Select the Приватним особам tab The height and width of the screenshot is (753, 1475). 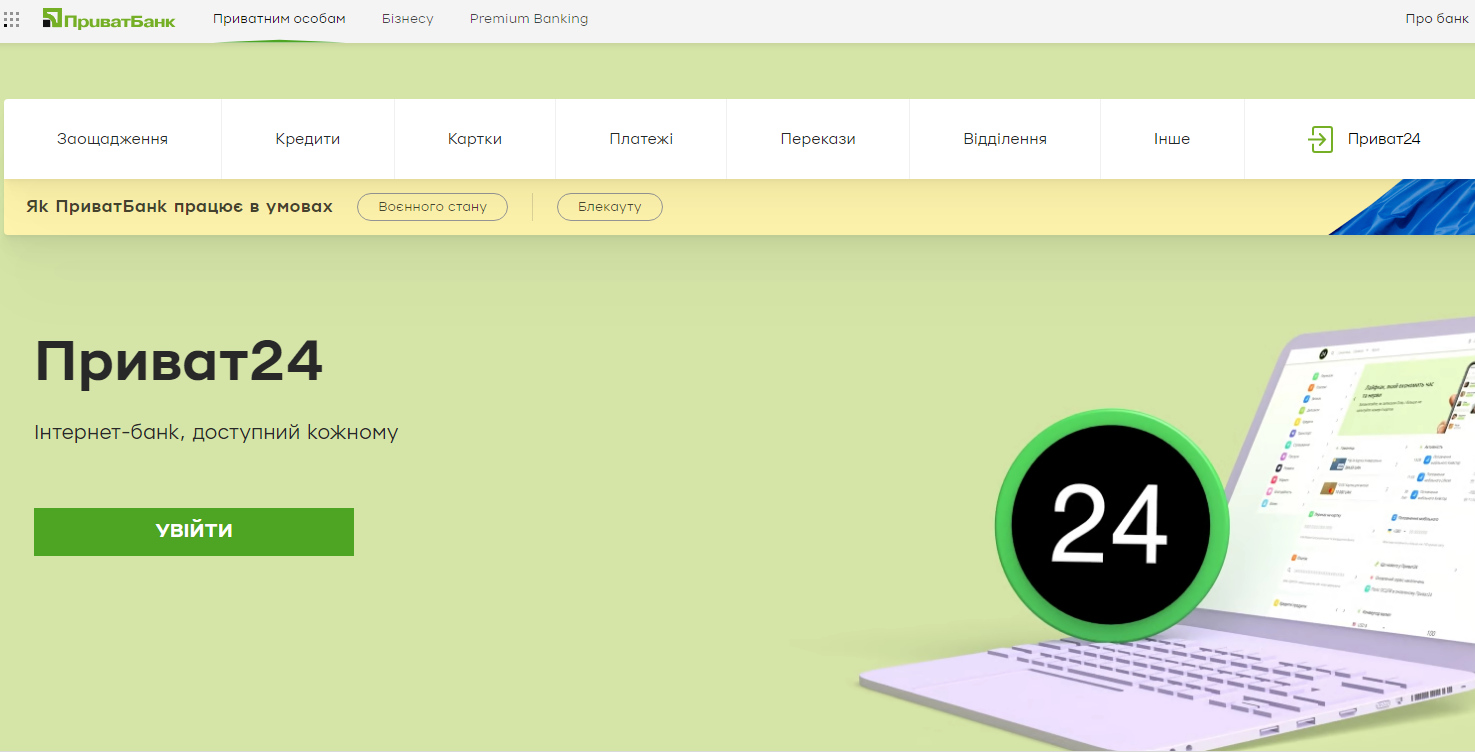[279, 19]
